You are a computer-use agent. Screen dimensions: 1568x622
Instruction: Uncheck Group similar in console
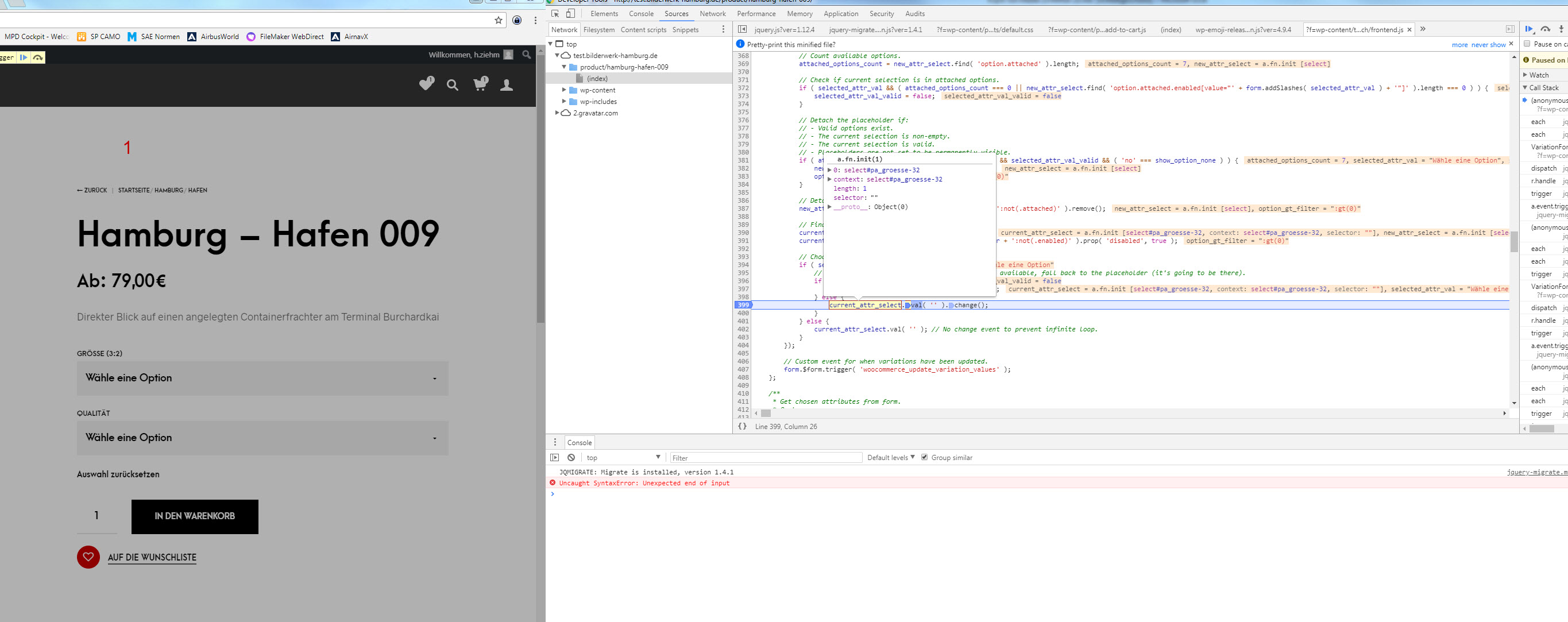[x=924, y=457]
